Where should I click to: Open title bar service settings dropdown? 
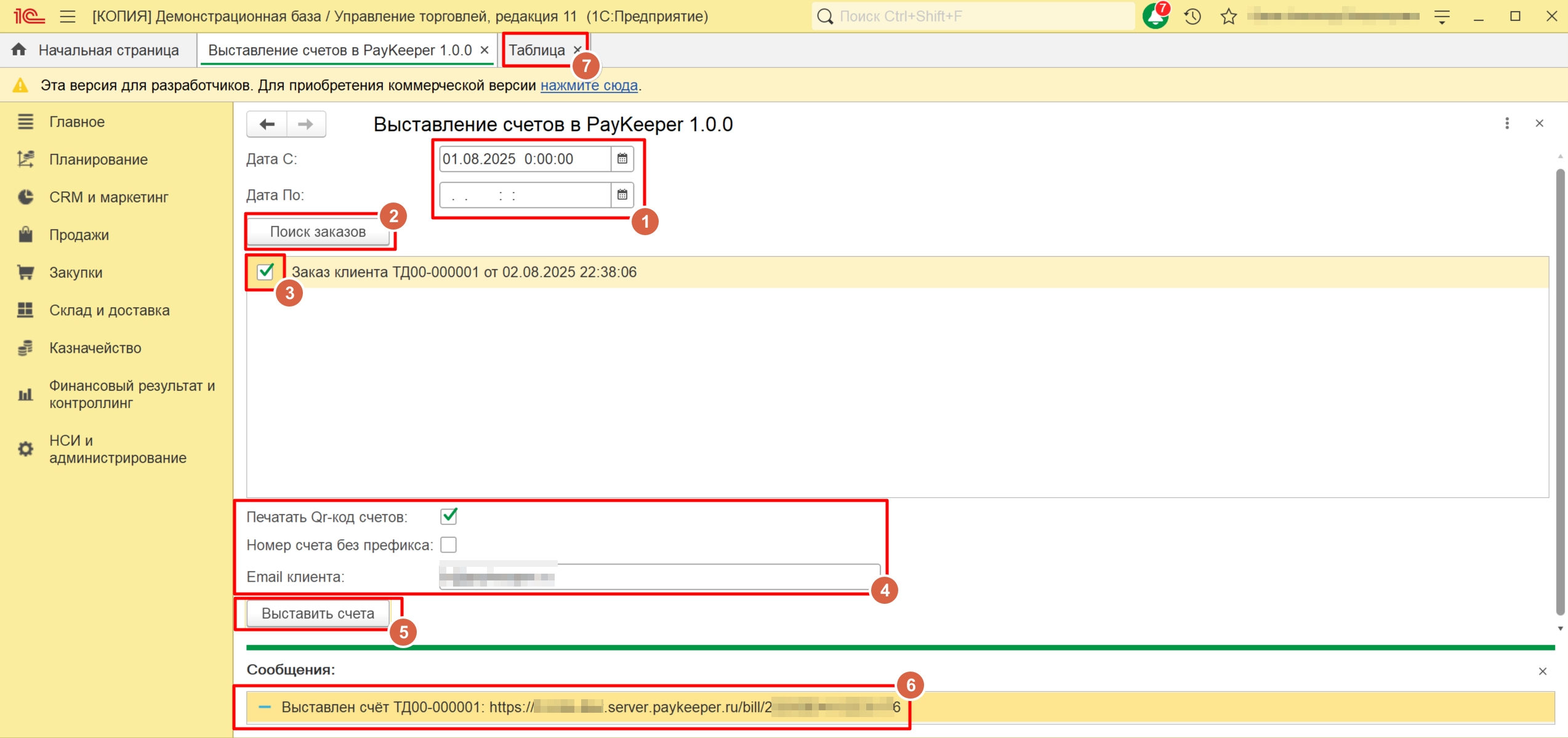coord(1442,16)
